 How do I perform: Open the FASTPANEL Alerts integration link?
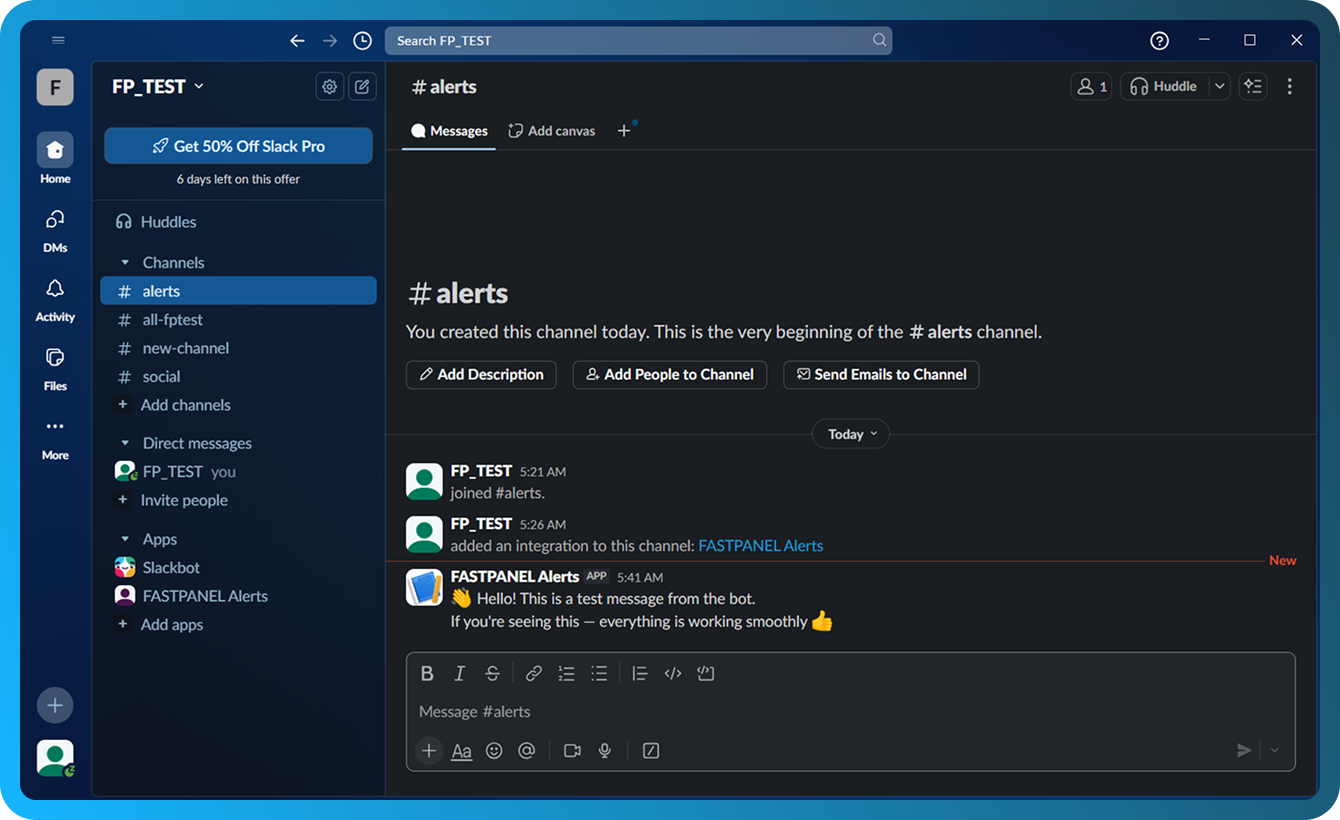[760, 545]
